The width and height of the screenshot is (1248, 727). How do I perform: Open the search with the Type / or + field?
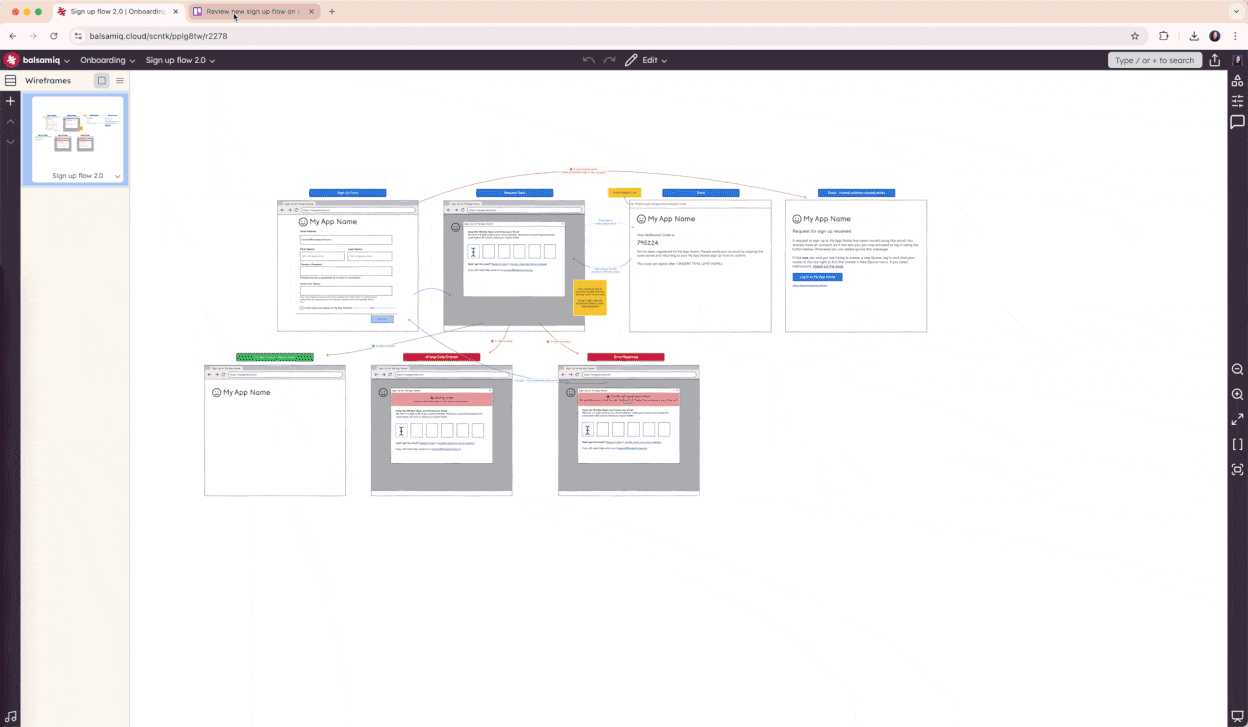1155,60
